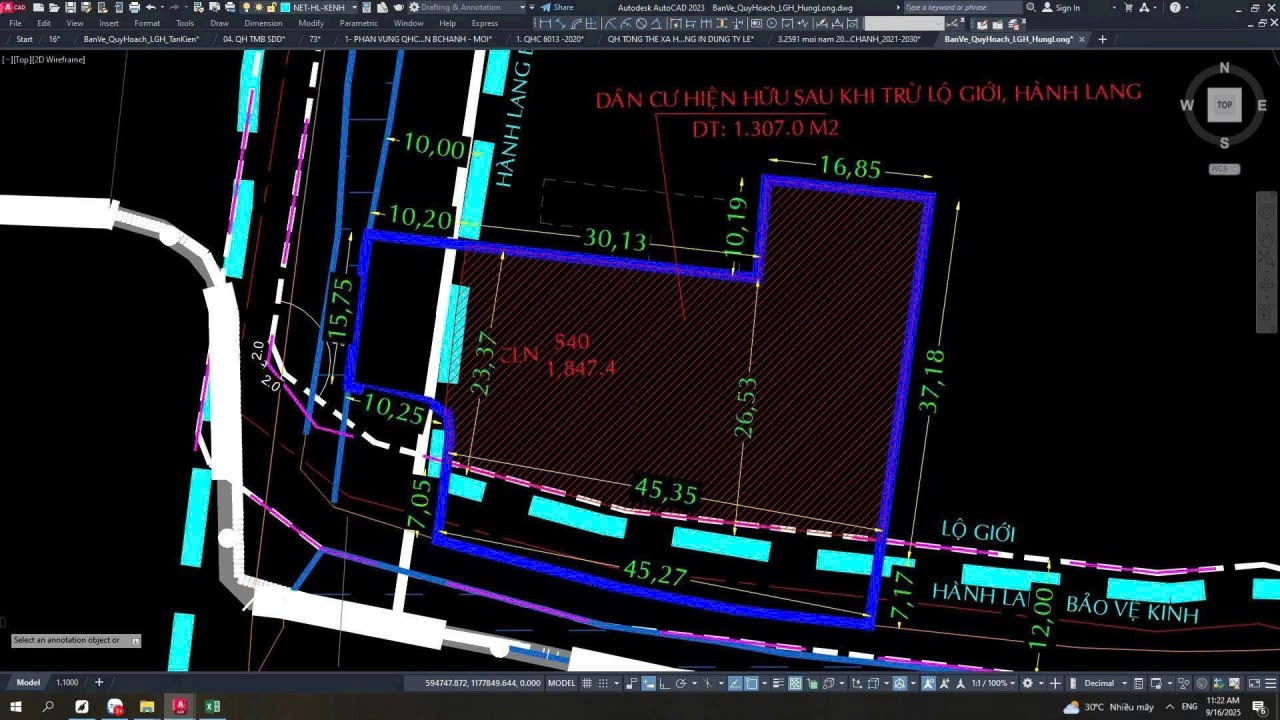
Task: Toggle 2D object snap
Action: (x=752, y=683)
